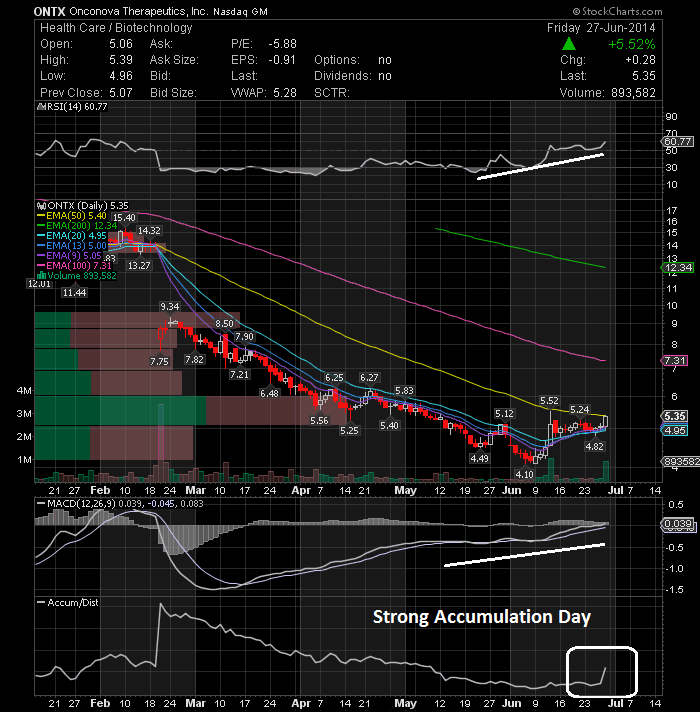Click the pink EMA(100) legend line marker
This screenshot has width=700, height=712.
tap(41, 266)
